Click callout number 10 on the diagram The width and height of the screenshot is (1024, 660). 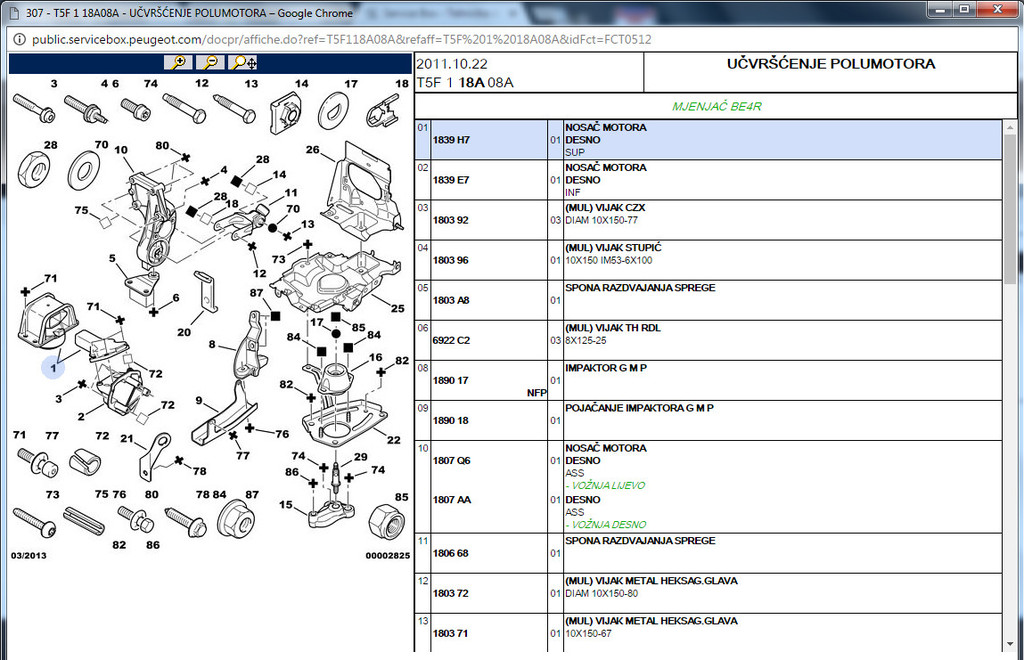[121, 150]
